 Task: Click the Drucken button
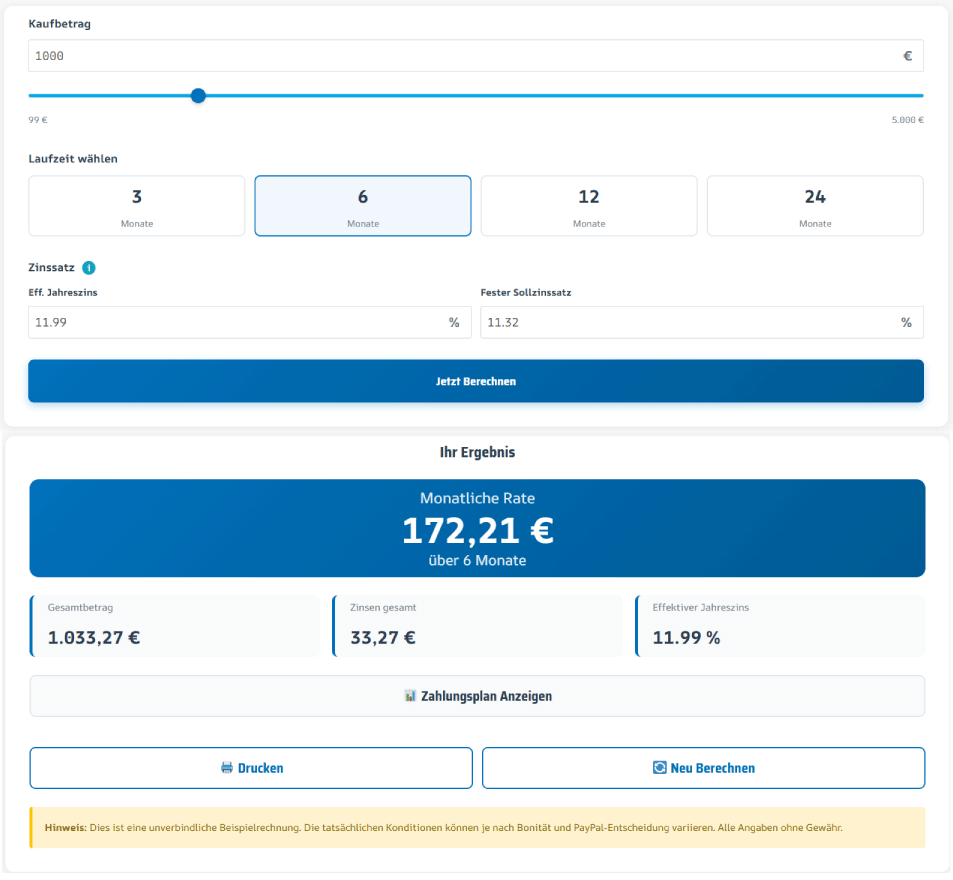251,768
